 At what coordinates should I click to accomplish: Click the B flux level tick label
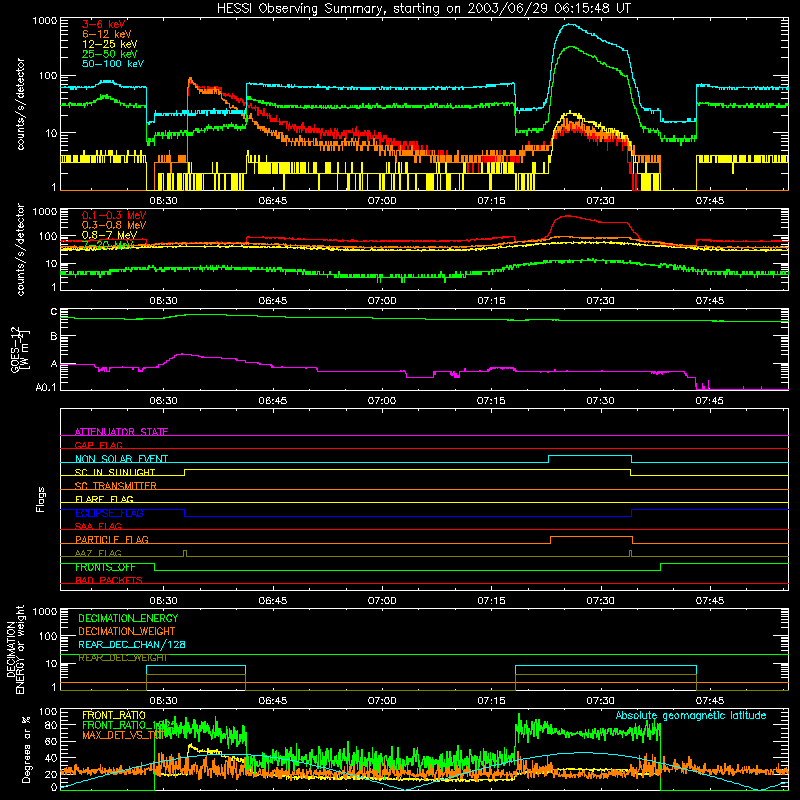pos(54,336)
